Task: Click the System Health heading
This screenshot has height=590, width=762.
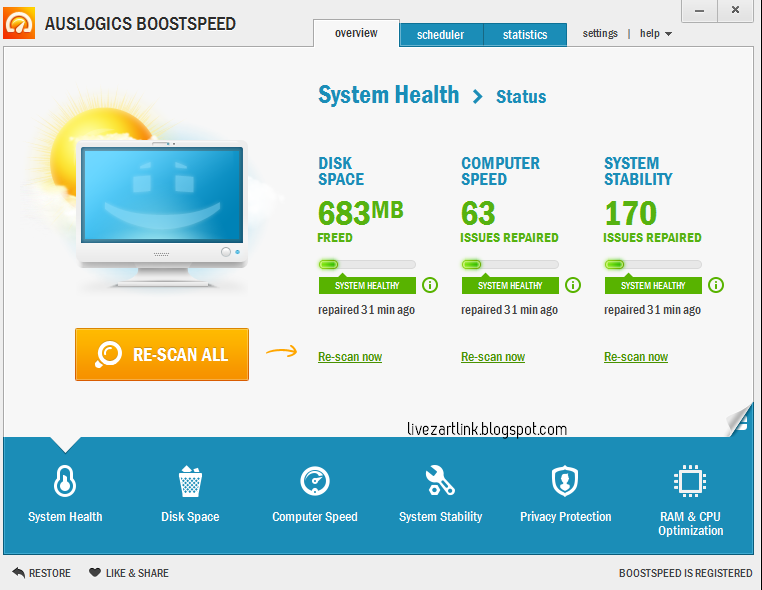Action: 388,95
